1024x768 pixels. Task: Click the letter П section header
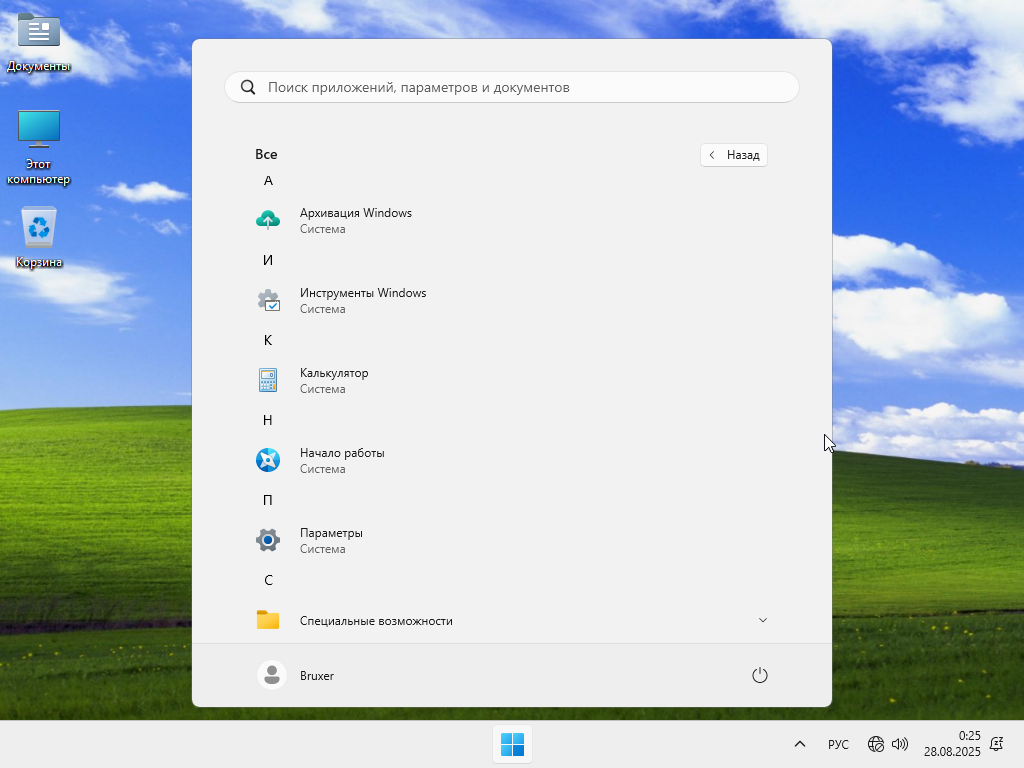click(x=268, y=500)
